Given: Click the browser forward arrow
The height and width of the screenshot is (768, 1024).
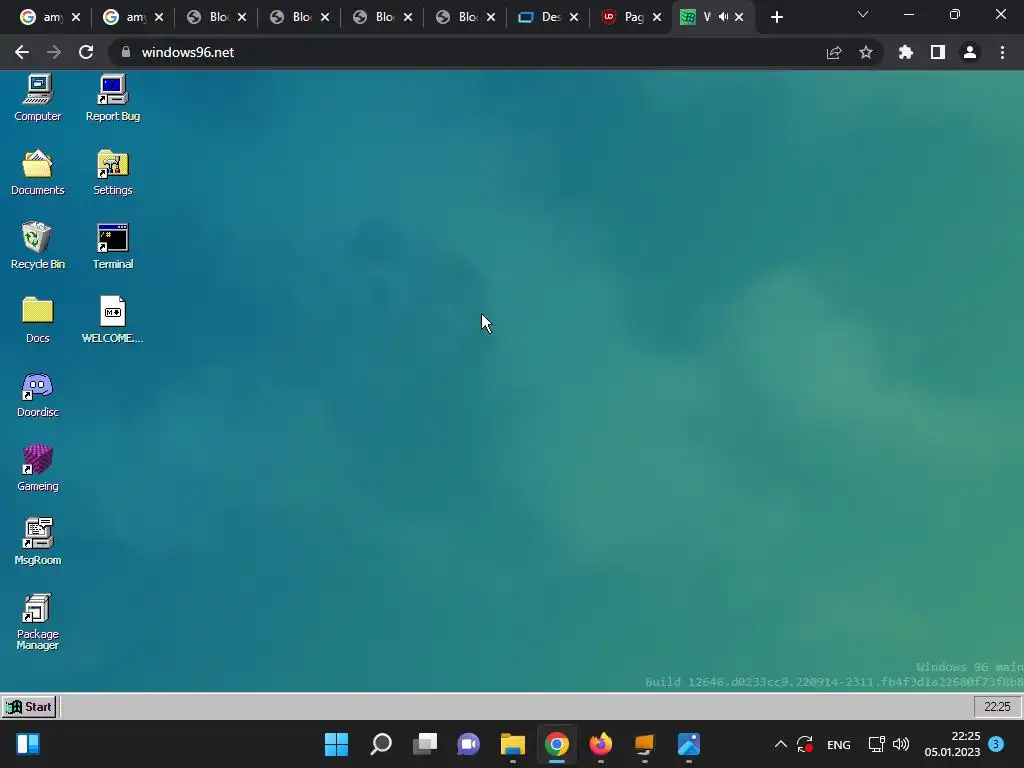Looking at the screenshot, I should coord(54,52).
